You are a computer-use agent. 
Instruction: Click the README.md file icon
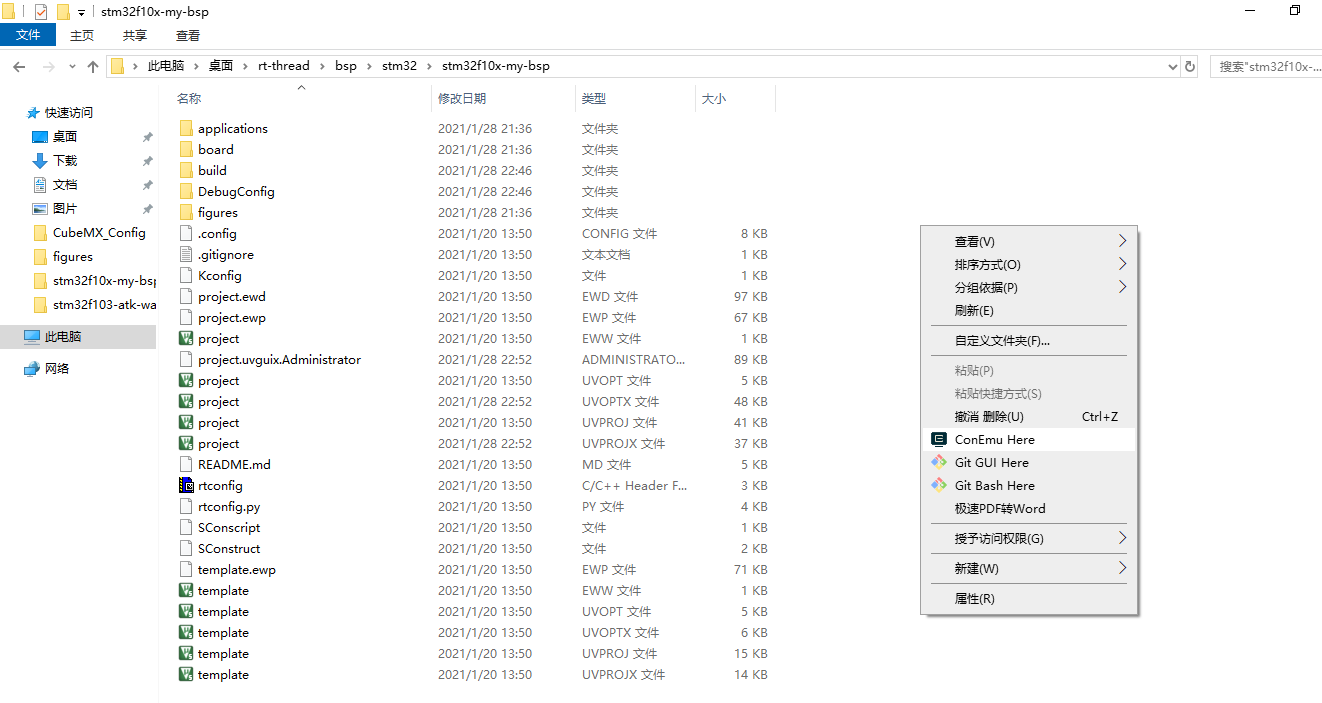(x=185, y=464)
